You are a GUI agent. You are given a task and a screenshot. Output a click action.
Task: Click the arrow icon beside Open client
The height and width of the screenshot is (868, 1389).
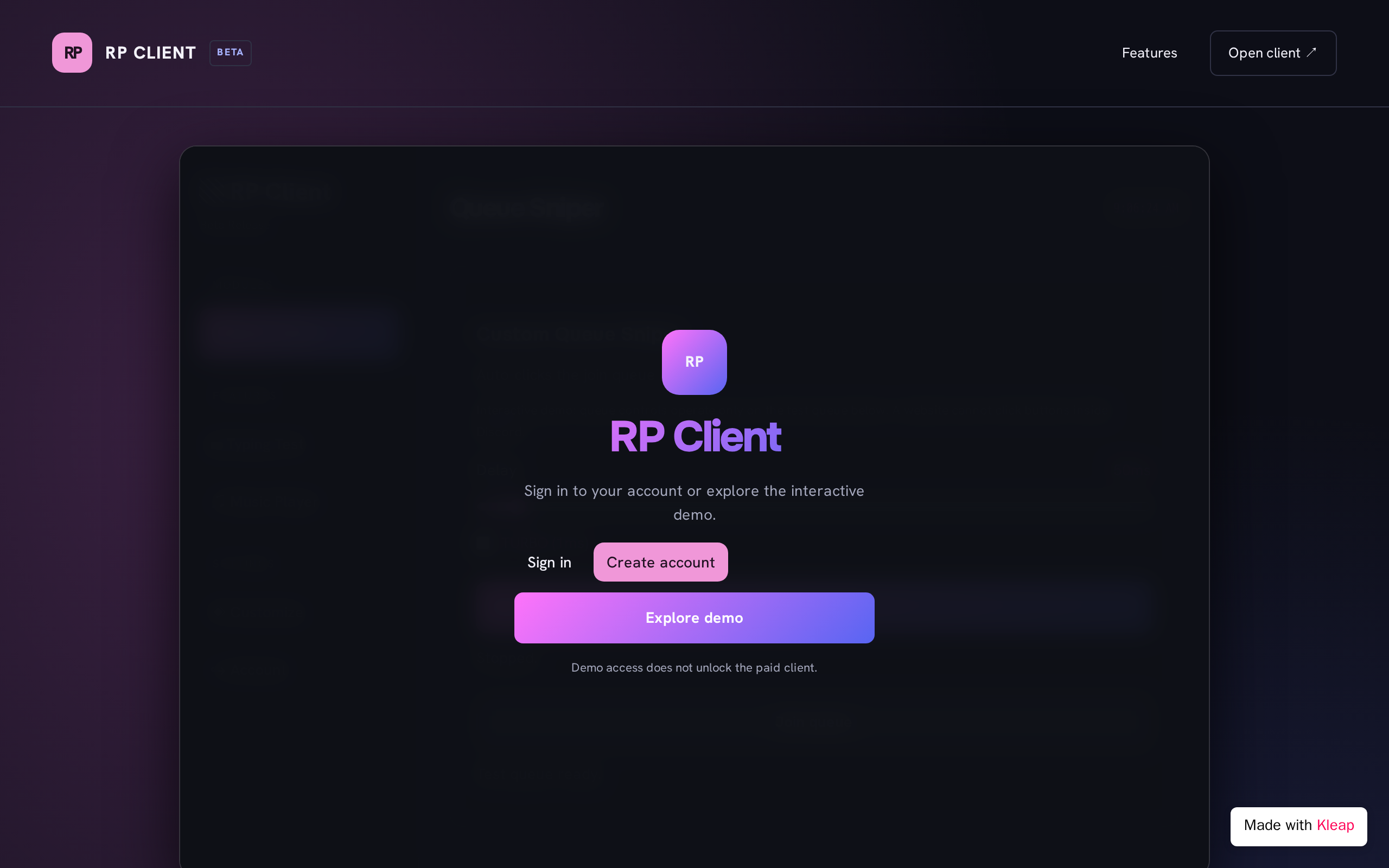1311,52
